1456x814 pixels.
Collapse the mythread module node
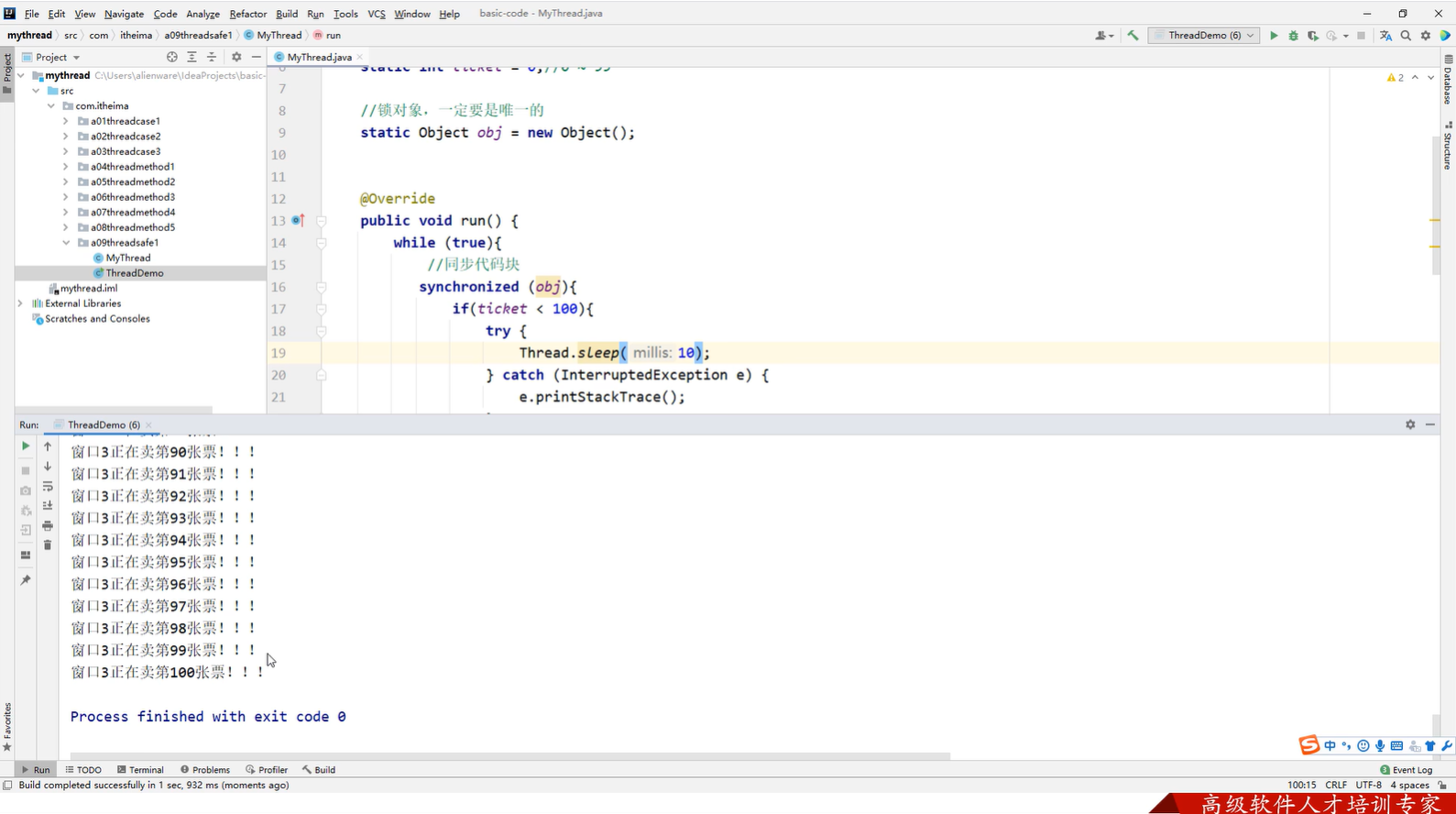click(x=21, y=76)
